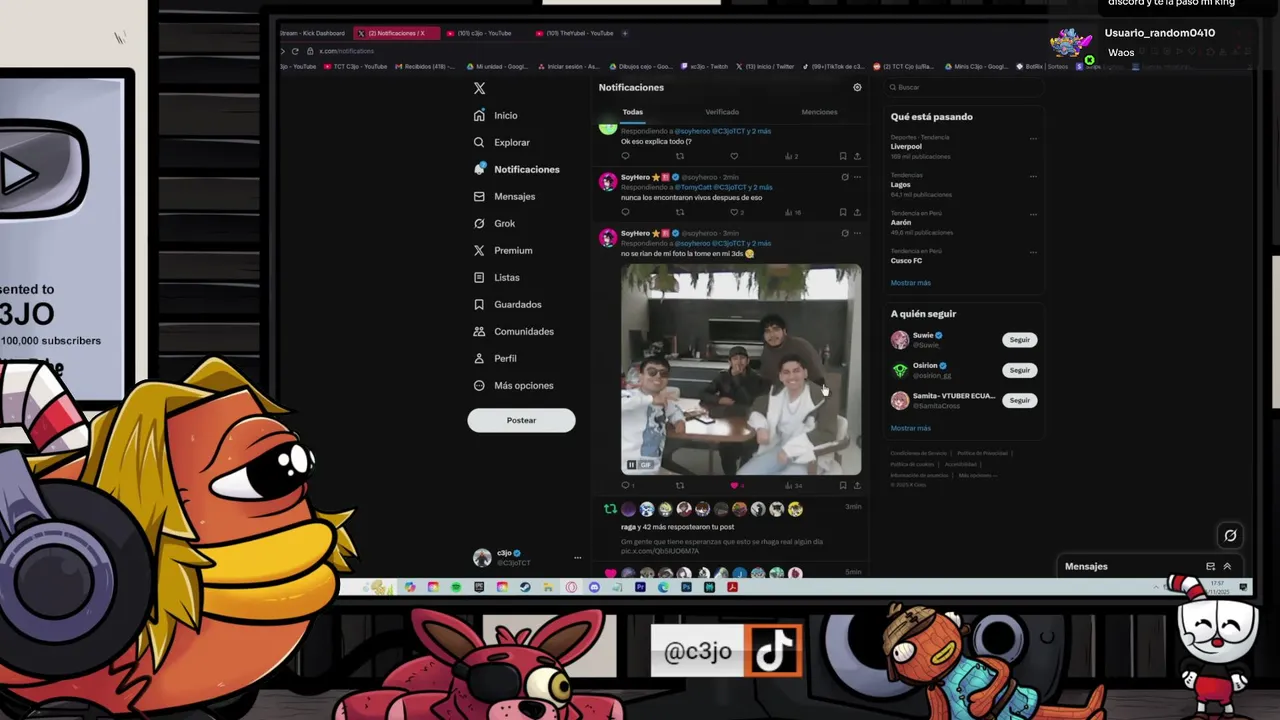Viewport: 1280px width, 720px height.
Task: Open Lagos trend options menu
Action: tap(1033, 176)
